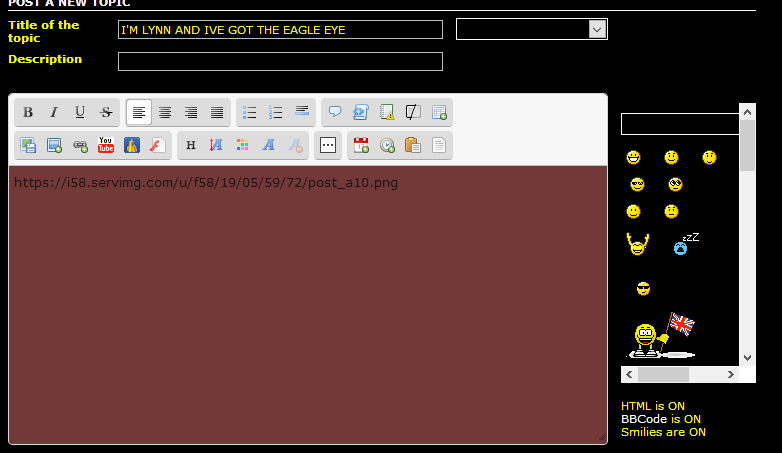Insert a table

pos(439,112)
